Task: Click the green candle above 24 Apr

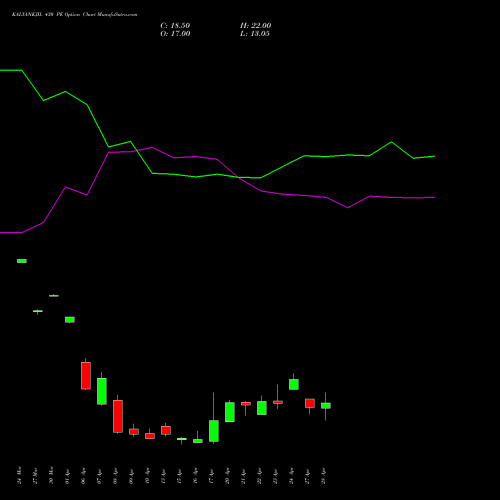Action: pos(294,384)
